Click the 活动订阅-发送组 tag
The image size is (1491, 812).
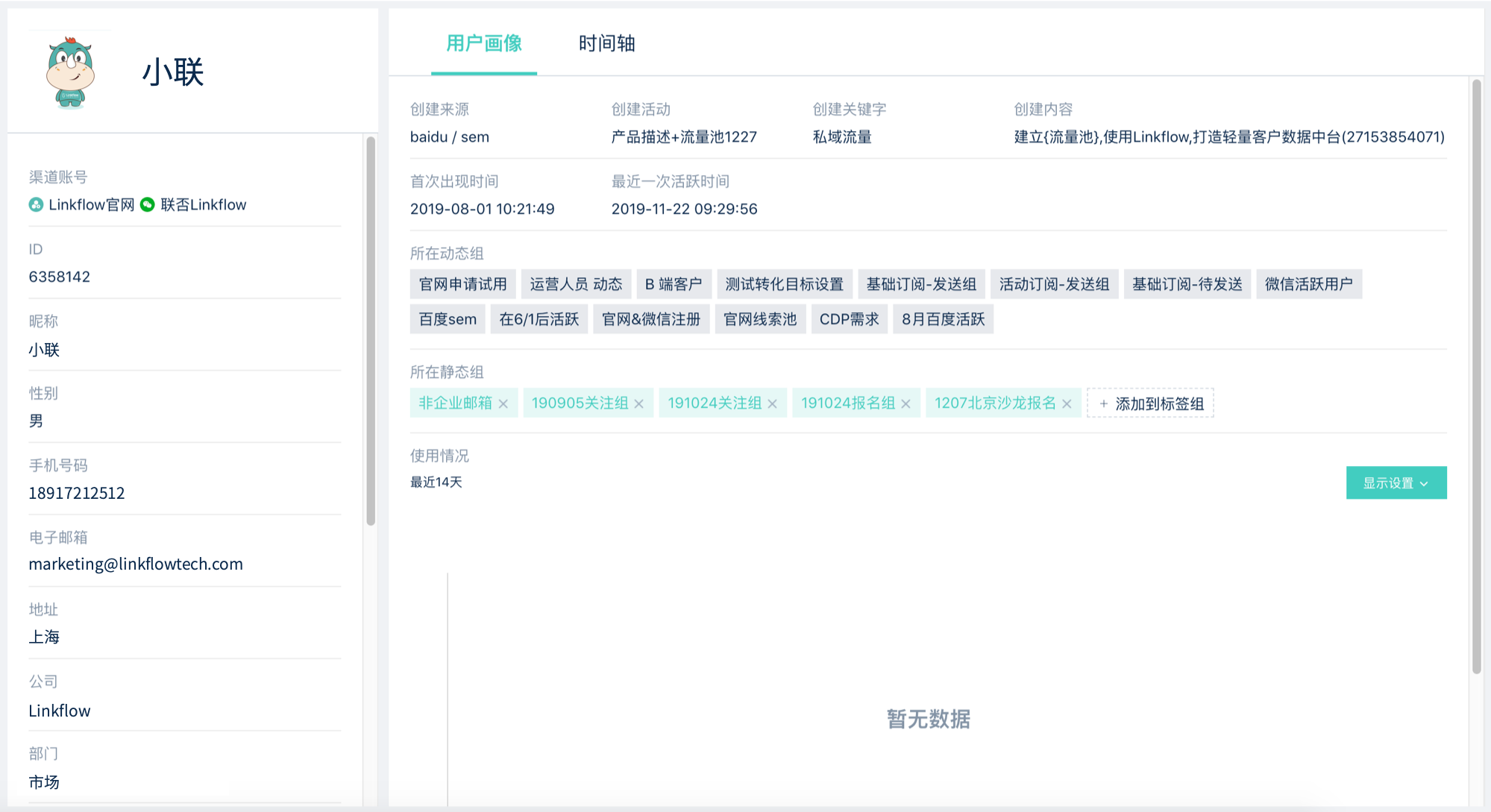click(x=1054, y=284)
